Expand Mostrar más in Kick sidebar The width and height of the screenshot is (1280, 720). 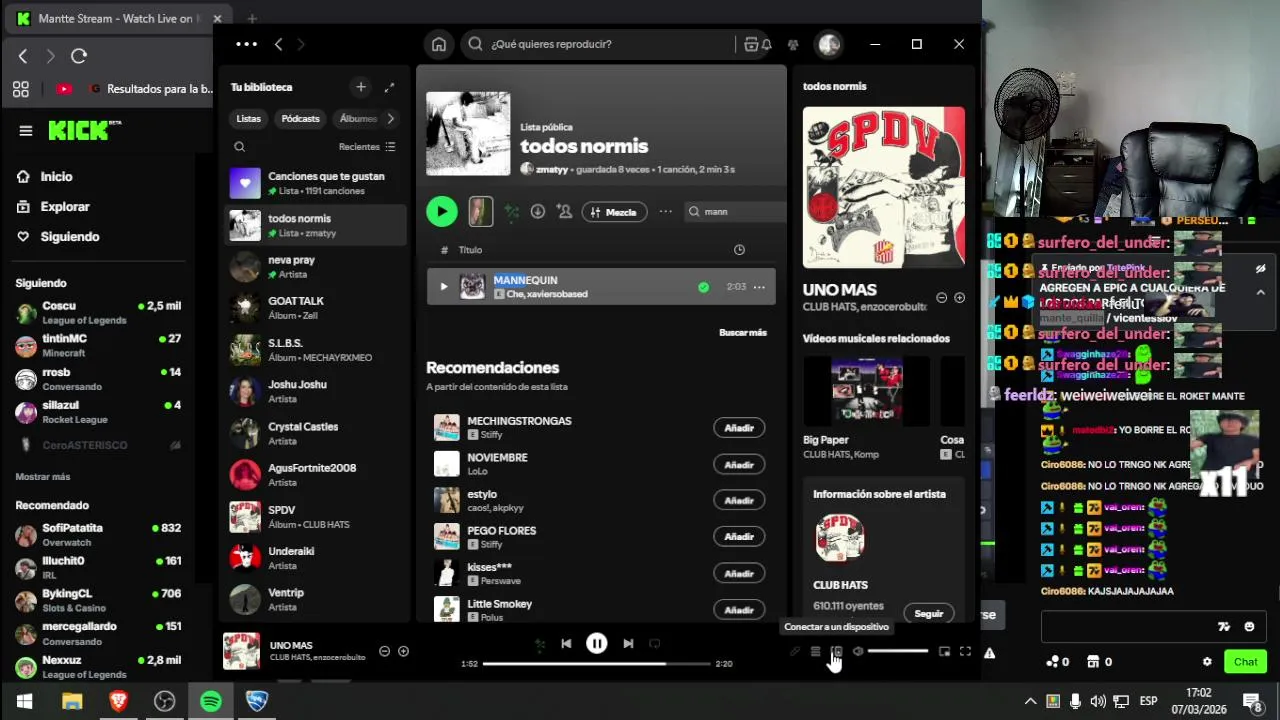coord(43,477)
